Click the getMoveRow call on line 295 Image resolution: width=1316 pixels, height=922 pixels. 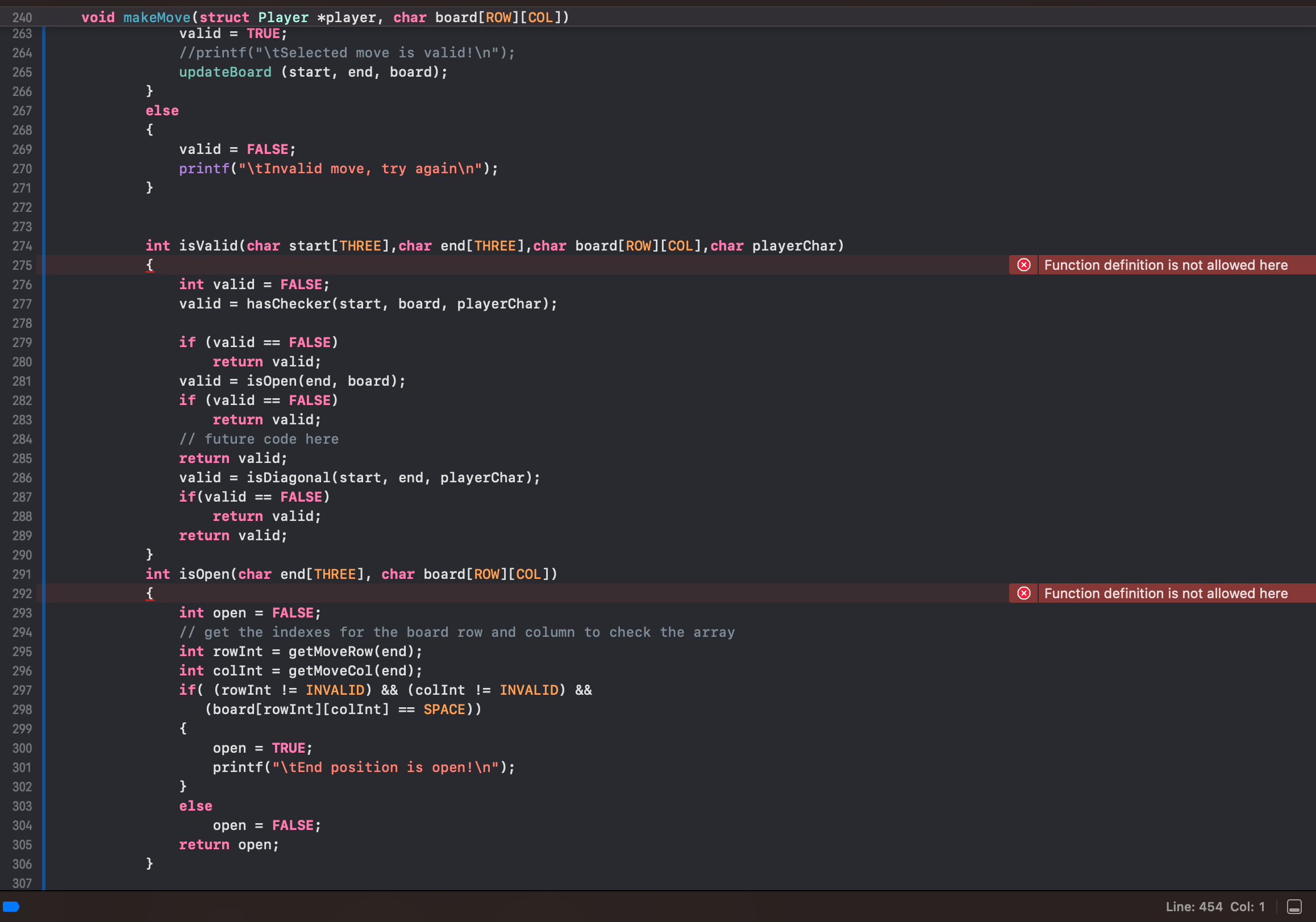[332, 652]
